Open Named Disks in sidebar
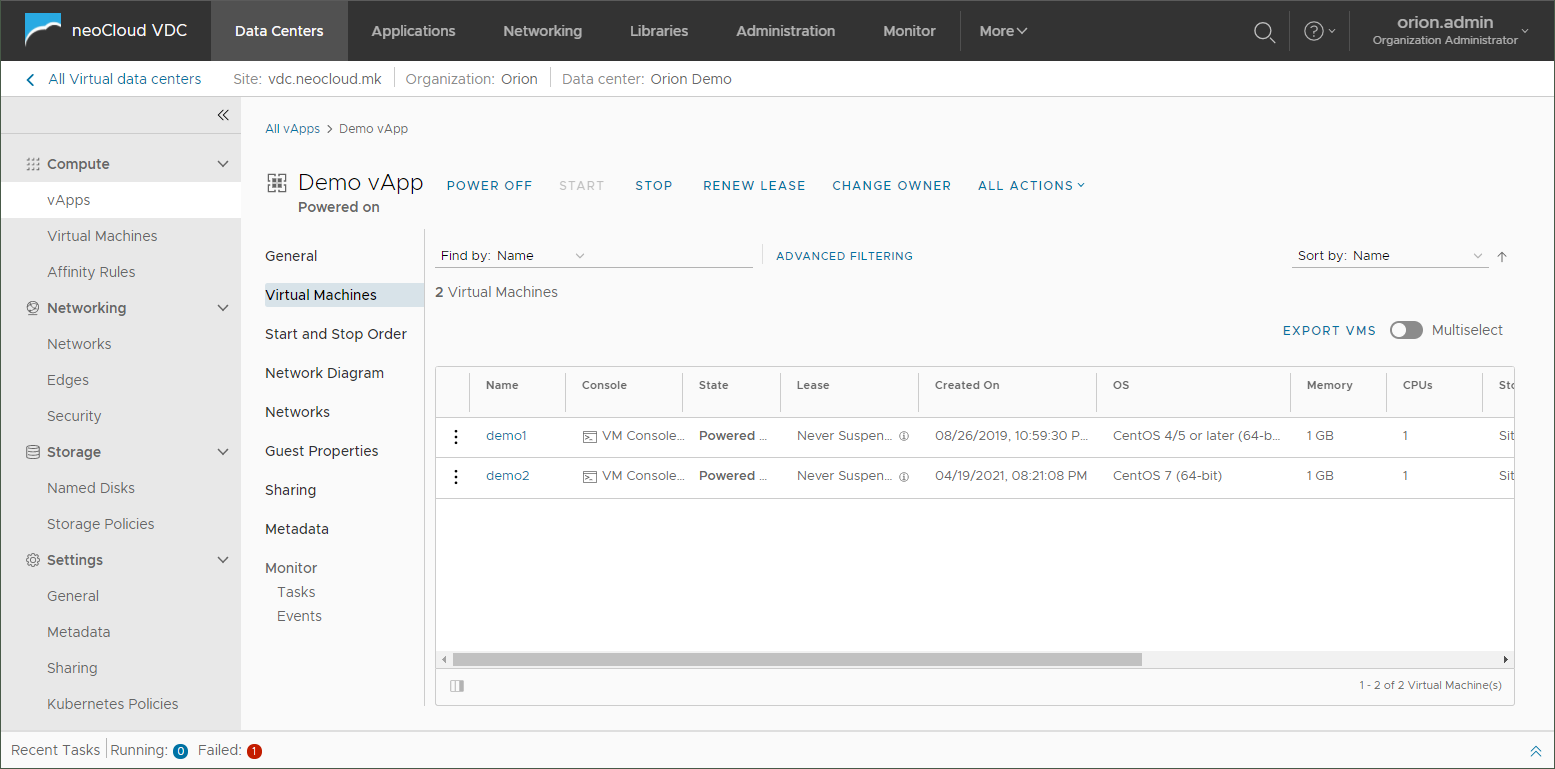The image size is (1555, 769). (91, 488)
